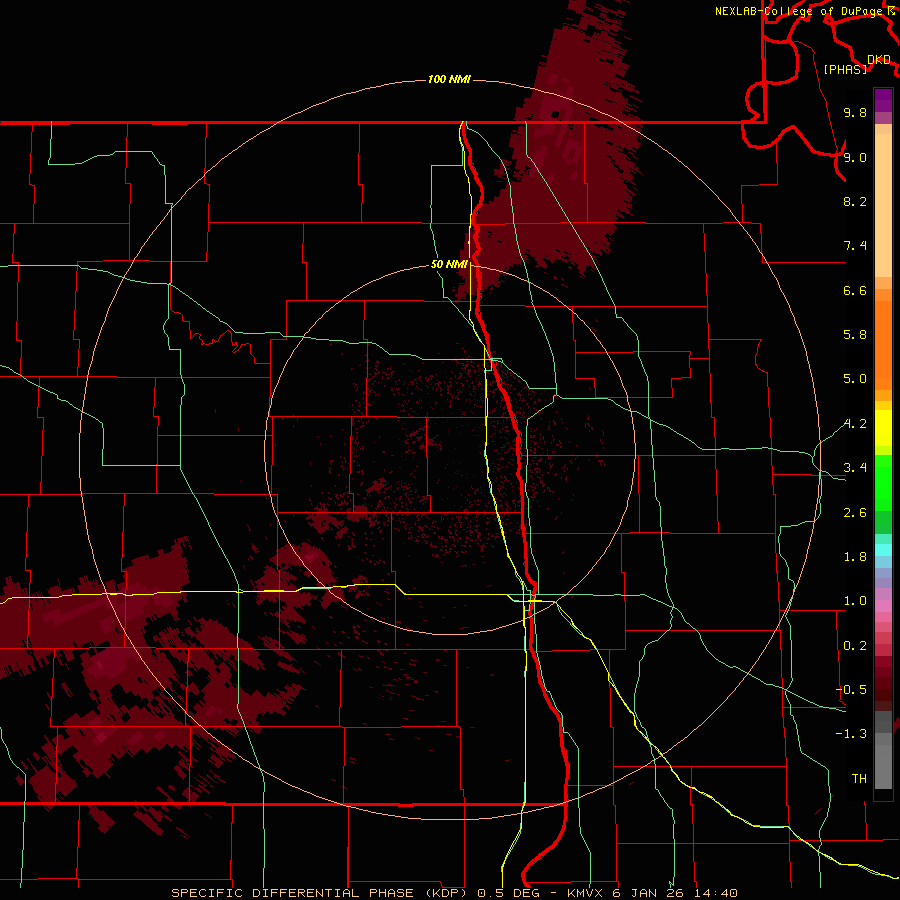Click the [PHAS] legend unit label
The width and height of the screenshot is (900, 900).
[845, 70]
